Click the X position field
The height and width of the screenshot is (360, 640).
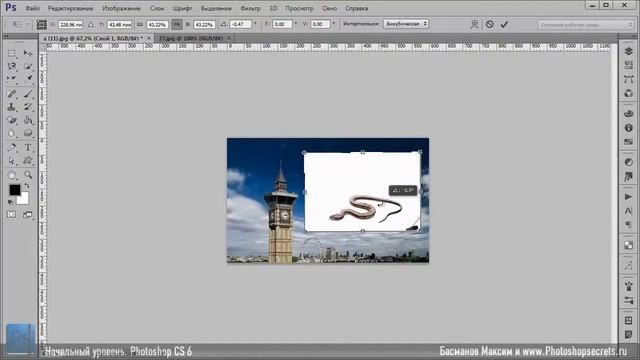tap(71, 24)
